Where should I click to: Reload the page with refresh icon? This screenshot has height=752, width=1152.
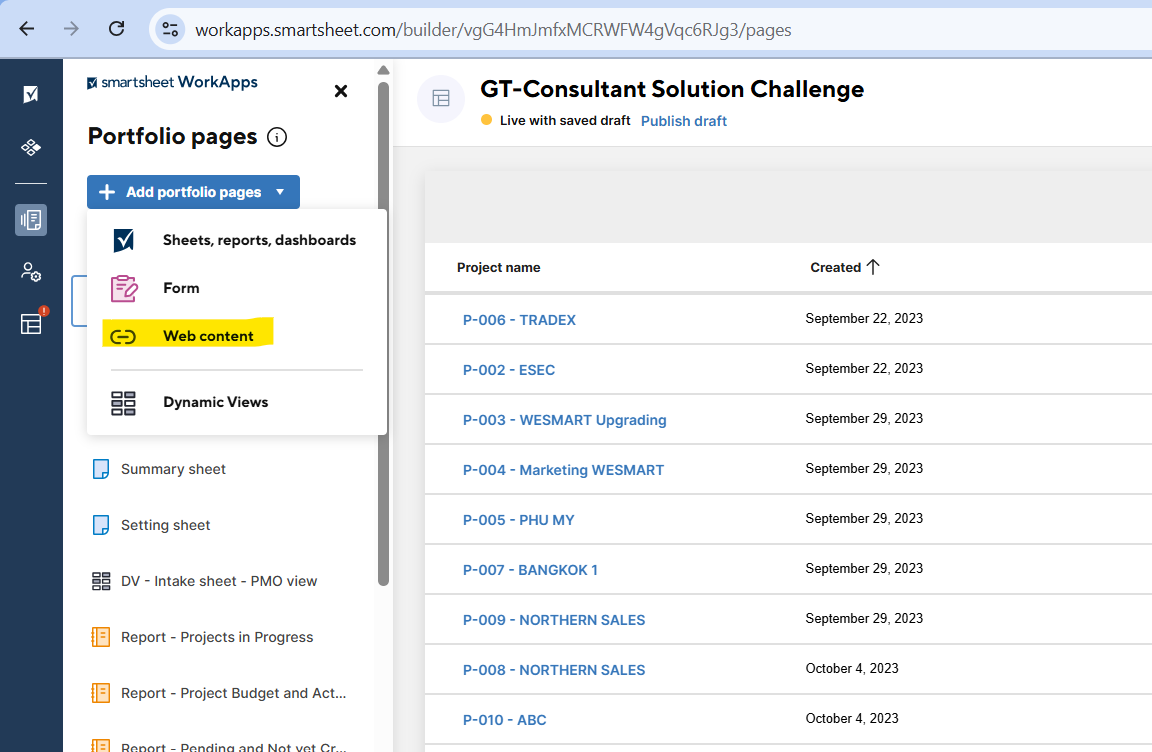pos(116,29)
